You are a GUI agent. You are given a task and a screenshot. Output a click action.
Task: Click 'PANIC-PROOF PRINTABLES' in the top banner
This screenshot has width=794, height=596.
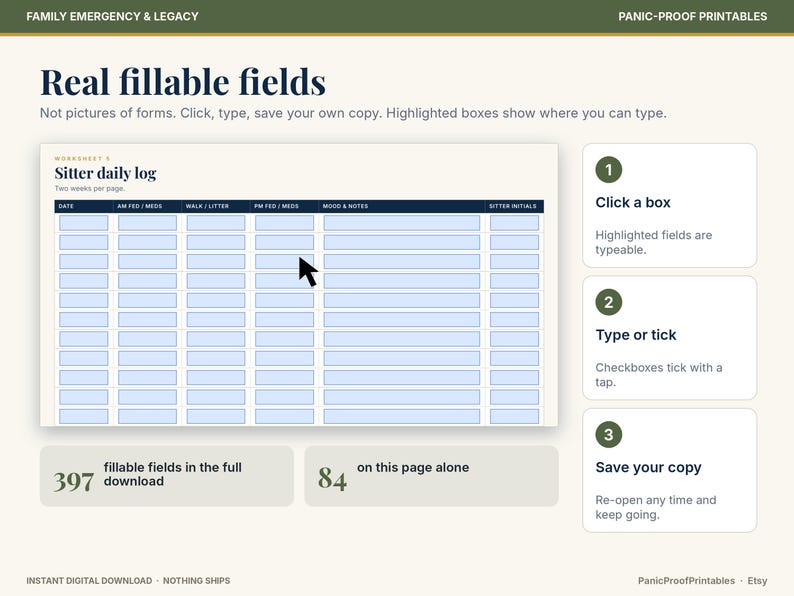[x=692, y=17]
